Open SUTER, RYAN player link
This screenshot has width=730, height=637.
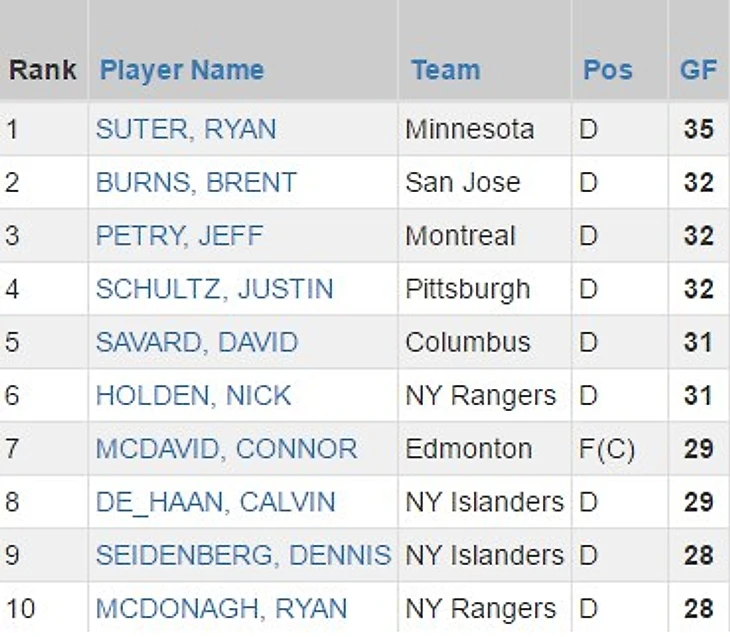186,129
